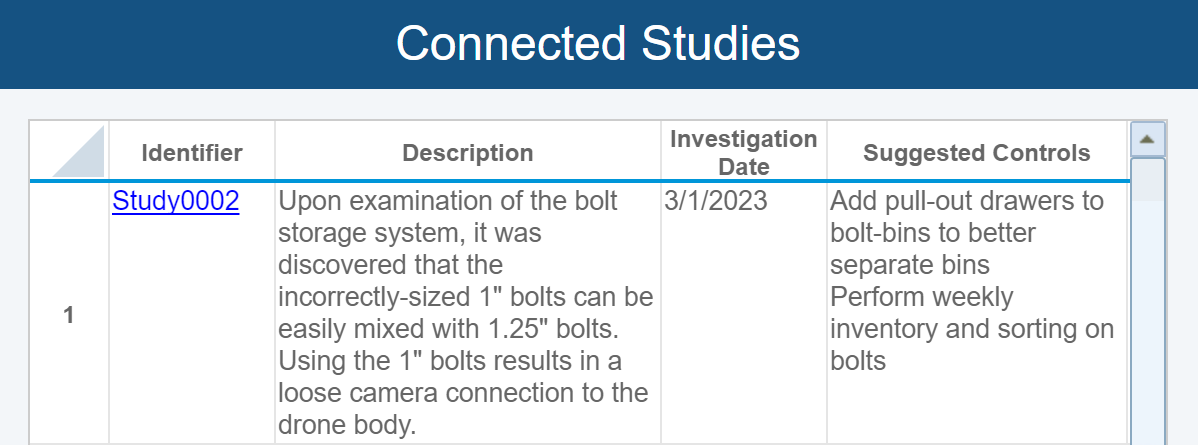Click the Connected Studies title bar
This screenshot has height=445, width=1198.
[x=598, y=44]
